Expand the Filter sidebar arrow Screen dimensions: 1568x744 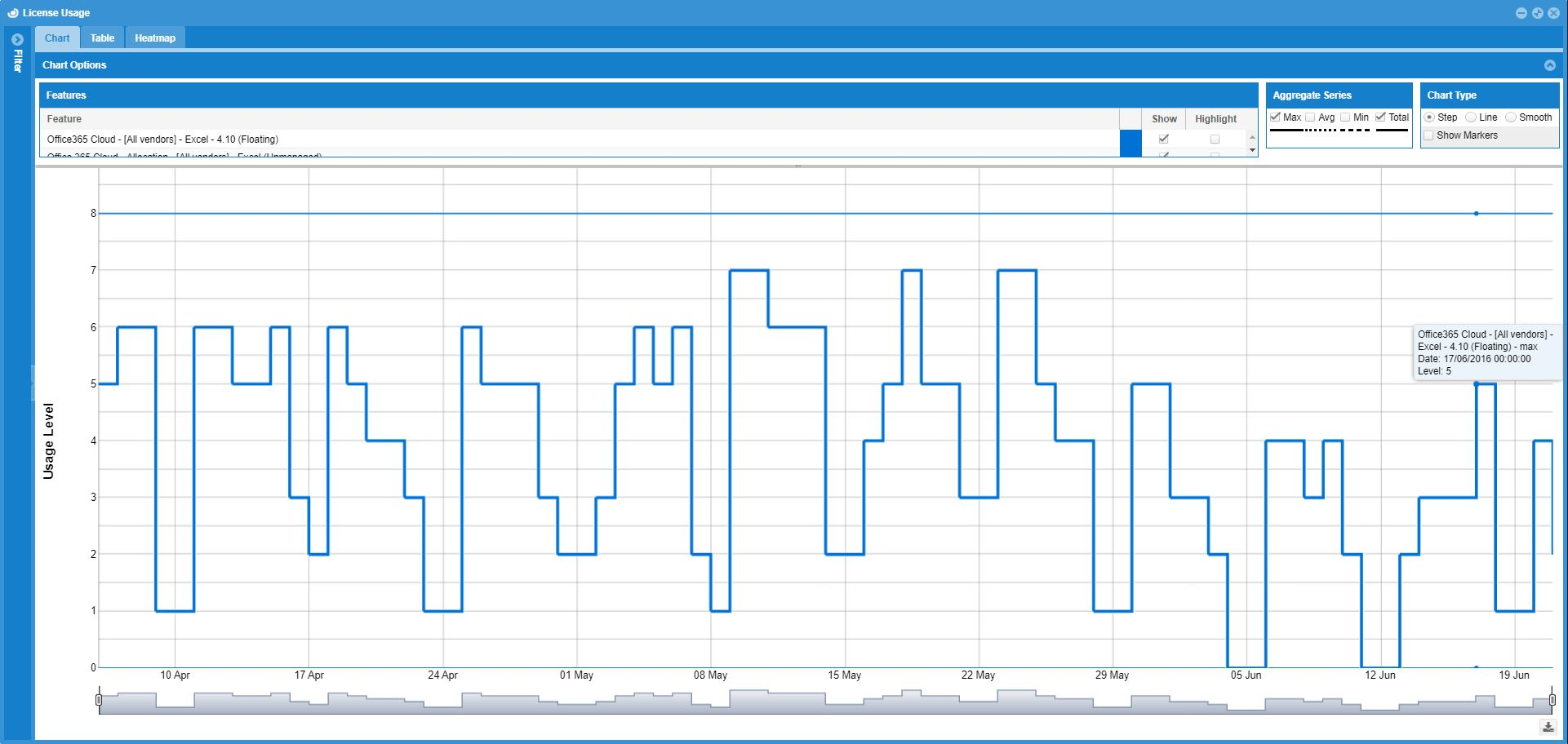pos(17,39)
